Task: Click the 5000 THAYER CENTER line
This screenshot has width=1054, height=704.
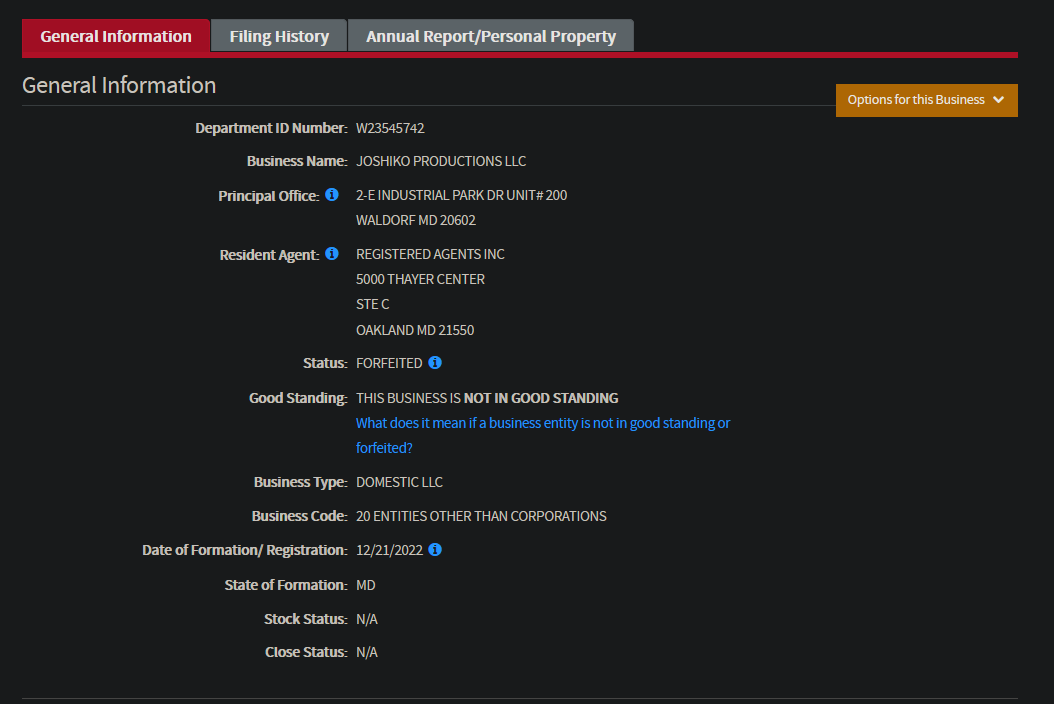Action: [420, 279]
